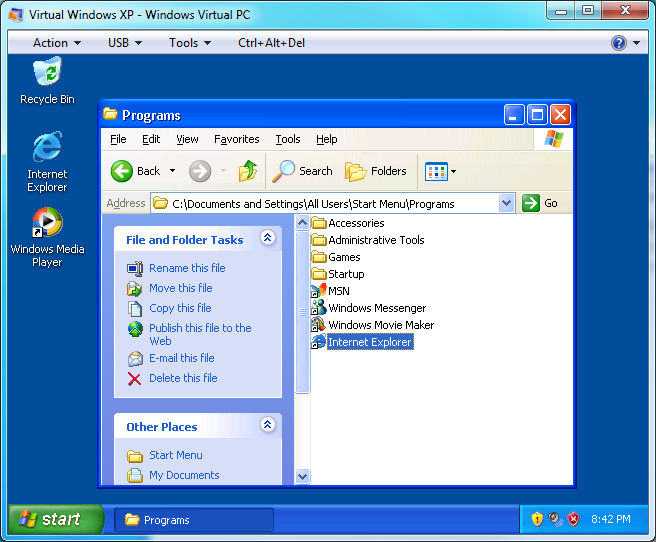656x542 pixels.
Task: Click Ctrl+Alt+Del in Virtual PC toolbar
Action: click(272, 43)
